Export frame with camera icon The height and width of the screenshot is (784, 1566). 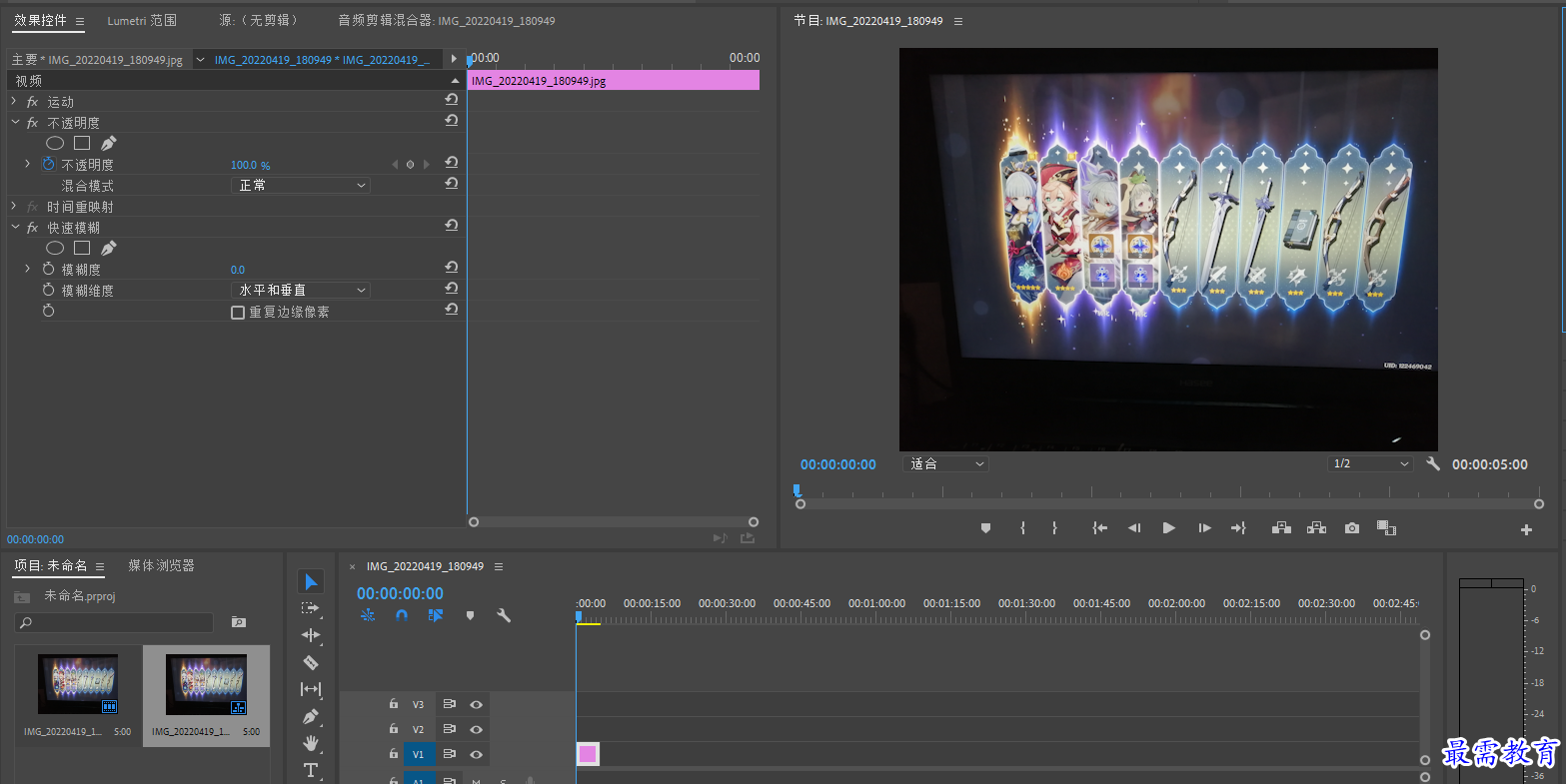pos(1352,528)
